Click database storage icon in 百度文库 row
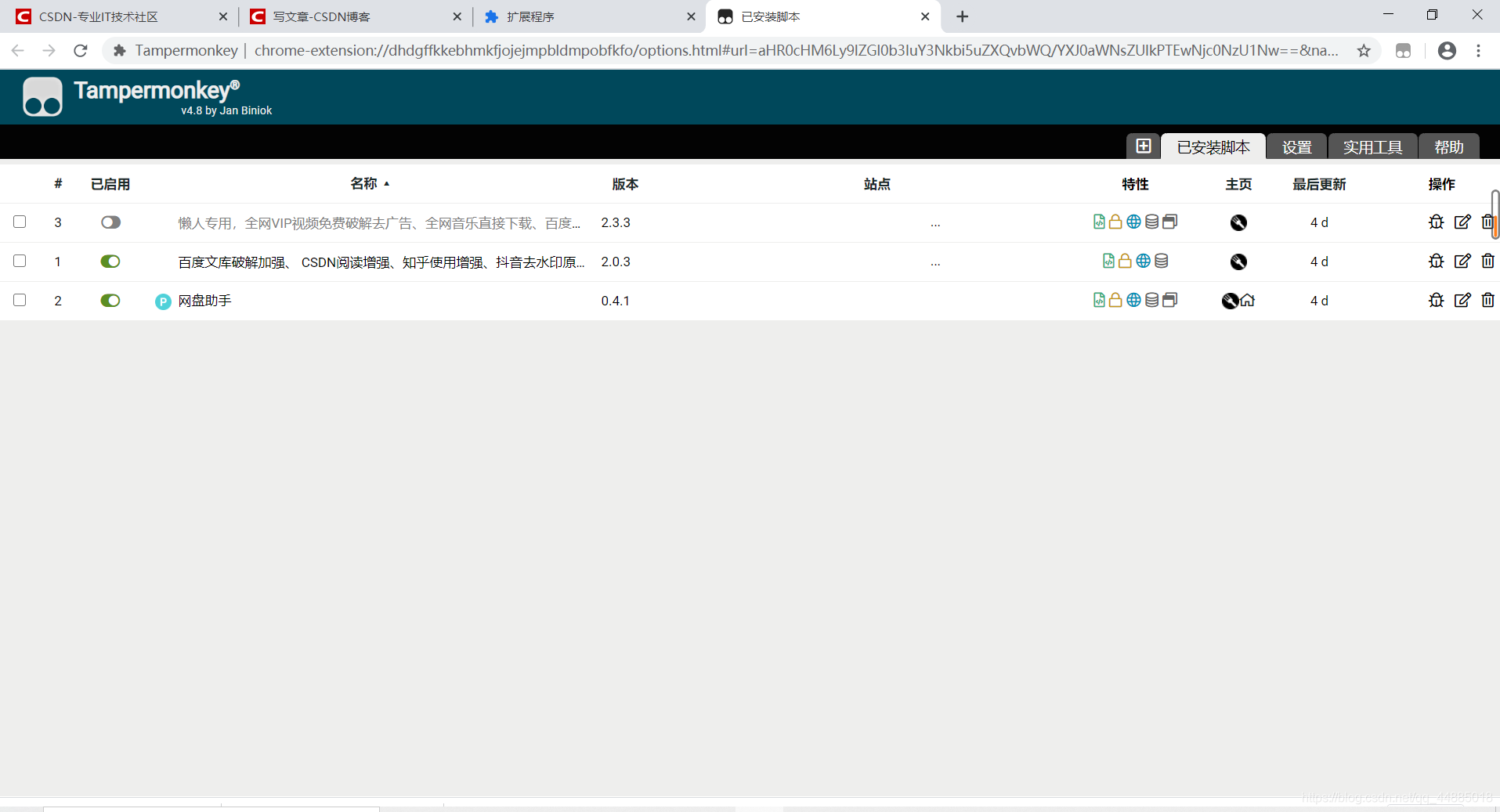 pyautogui.click(x=1161, y=261)
